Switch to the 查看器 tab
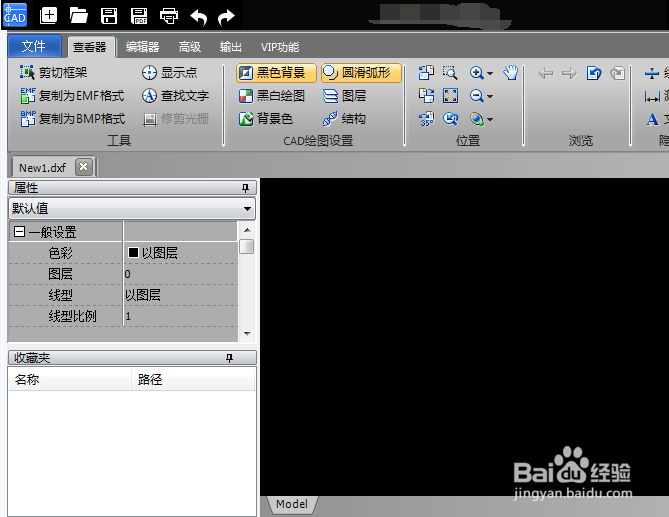The height and width of the screenshot is (517, 669). pyautogui.click(x=90, y=46)
